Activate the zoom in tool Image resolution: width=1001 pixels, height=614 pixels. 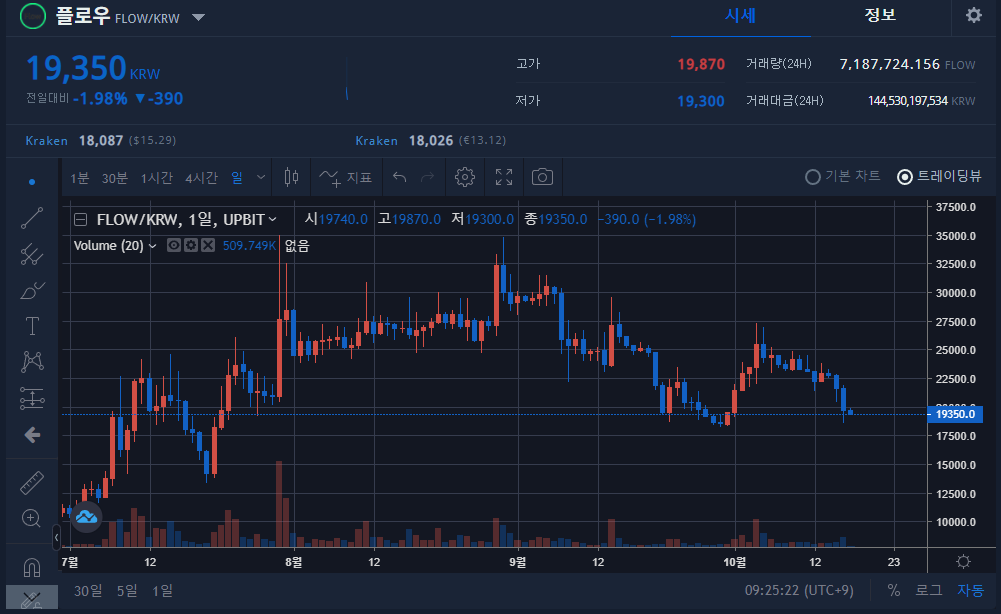pyautogui.click(x=31, y=518)
